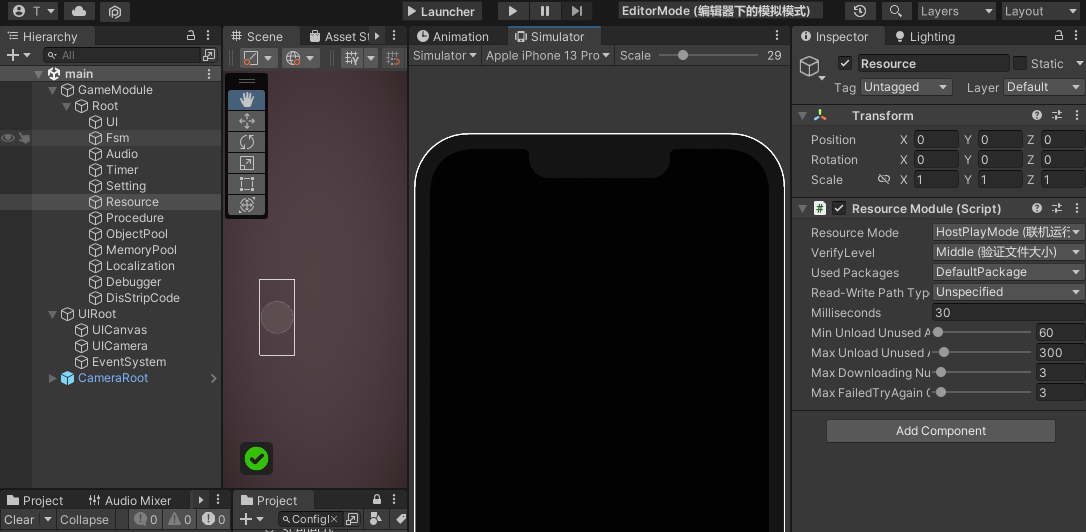Toggle the Resource object active checkbox
The image size is (1086, 532).
click(x=844, y=64)
